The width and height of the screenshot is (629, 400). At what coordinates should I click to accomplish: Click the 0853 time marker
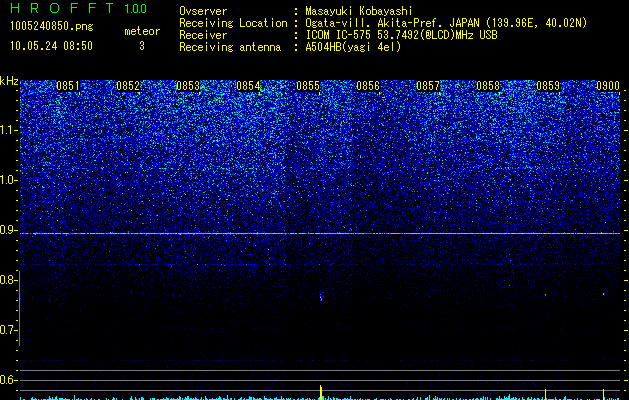point(188,86)
